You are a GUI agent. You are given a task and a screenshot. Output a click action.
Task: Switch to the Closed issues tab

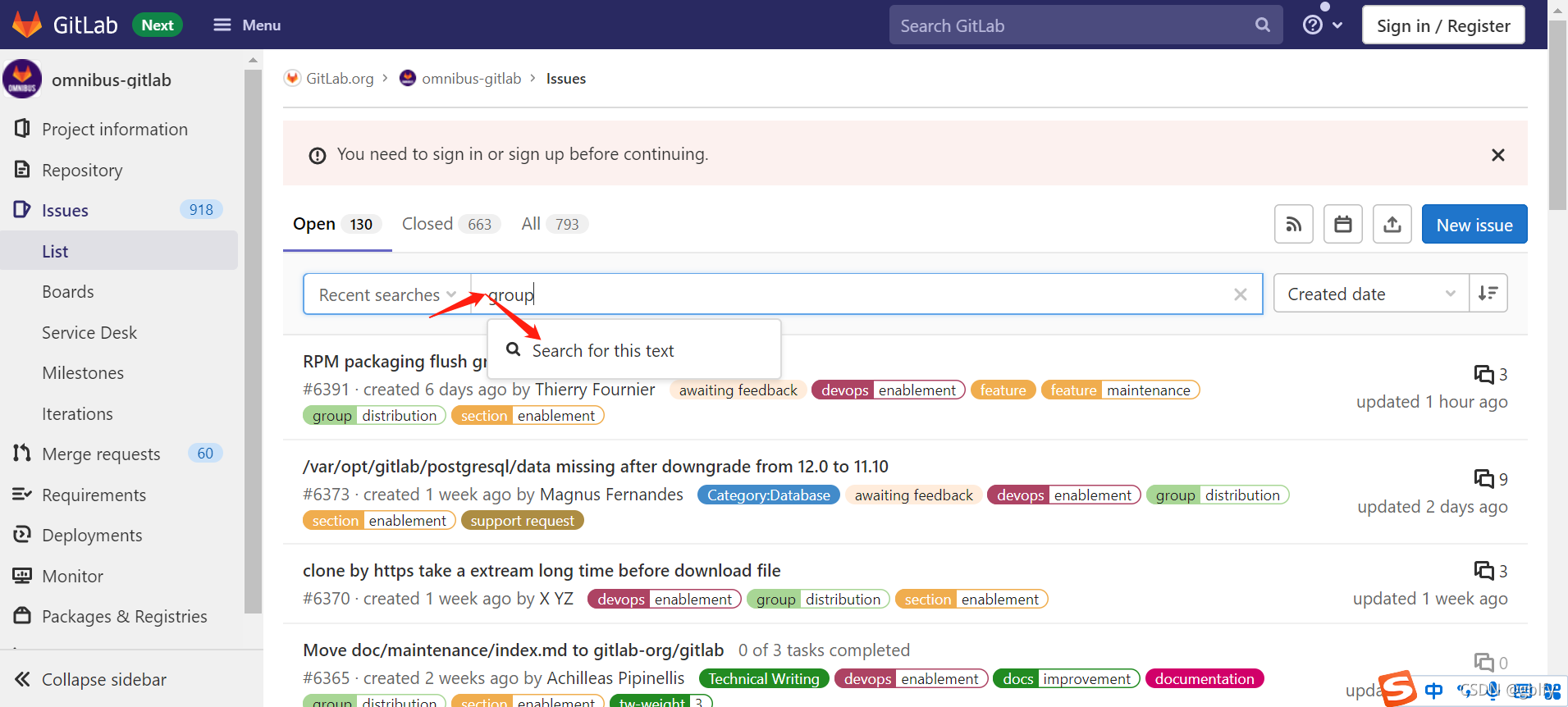[450, 224]
